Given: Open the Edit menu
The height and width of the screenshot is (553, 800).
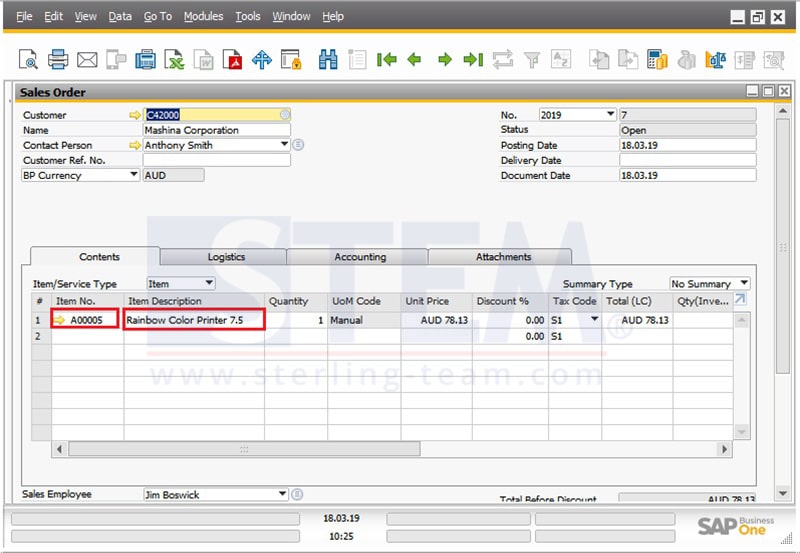Looking at the screenshot, I should pyautogui.click(x=53, y=16).
